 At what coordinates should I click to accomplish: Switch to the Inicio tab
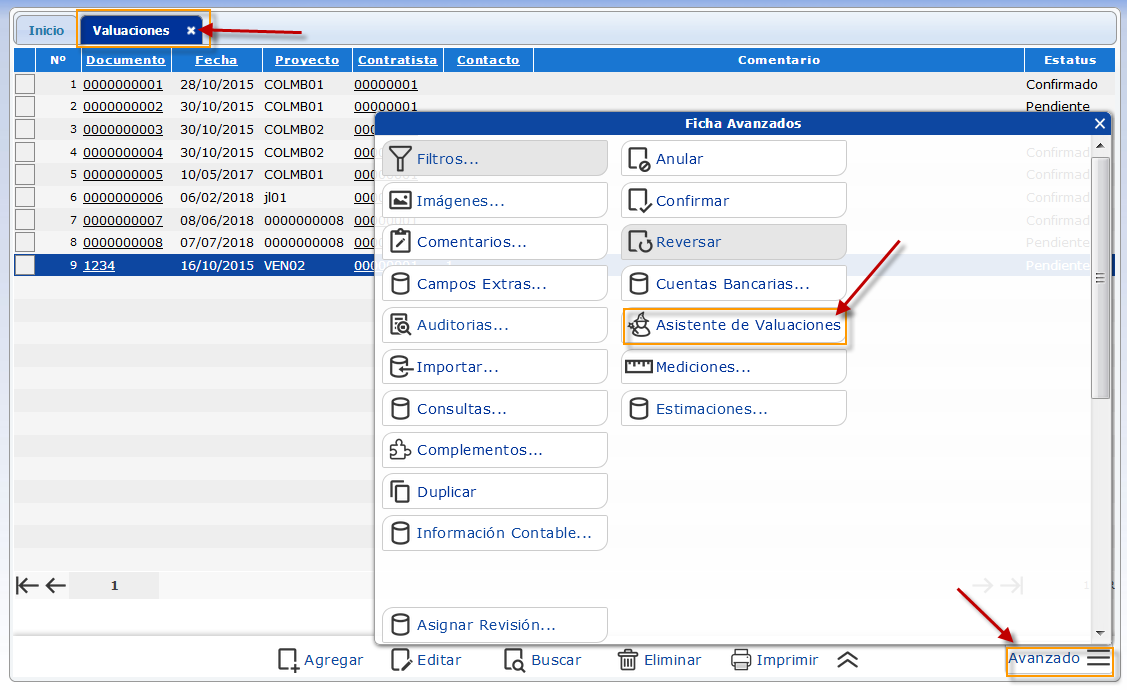[x=46, y=31]
